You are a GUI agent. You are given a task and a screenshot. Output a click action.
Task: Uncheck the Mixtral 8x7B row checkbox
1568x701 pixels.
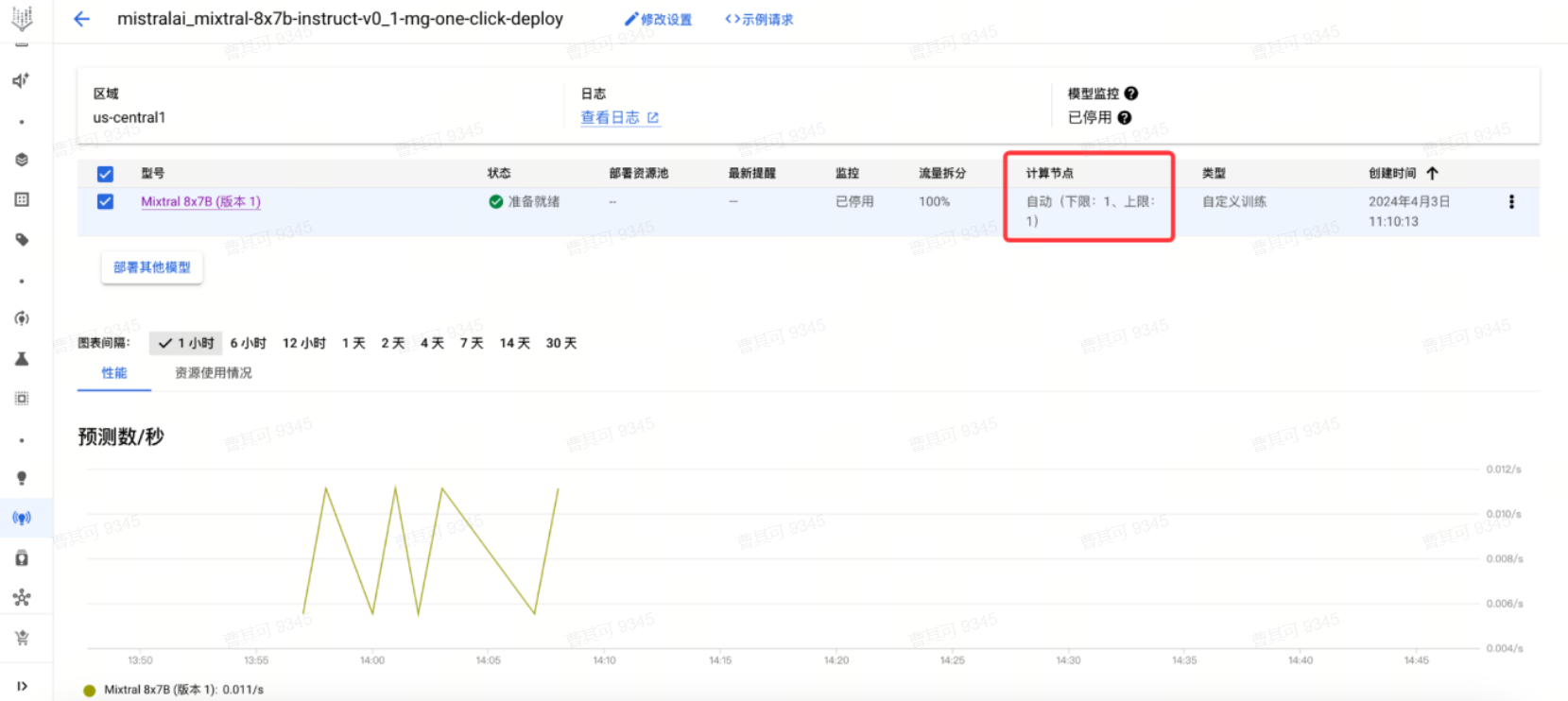(105, 201)
